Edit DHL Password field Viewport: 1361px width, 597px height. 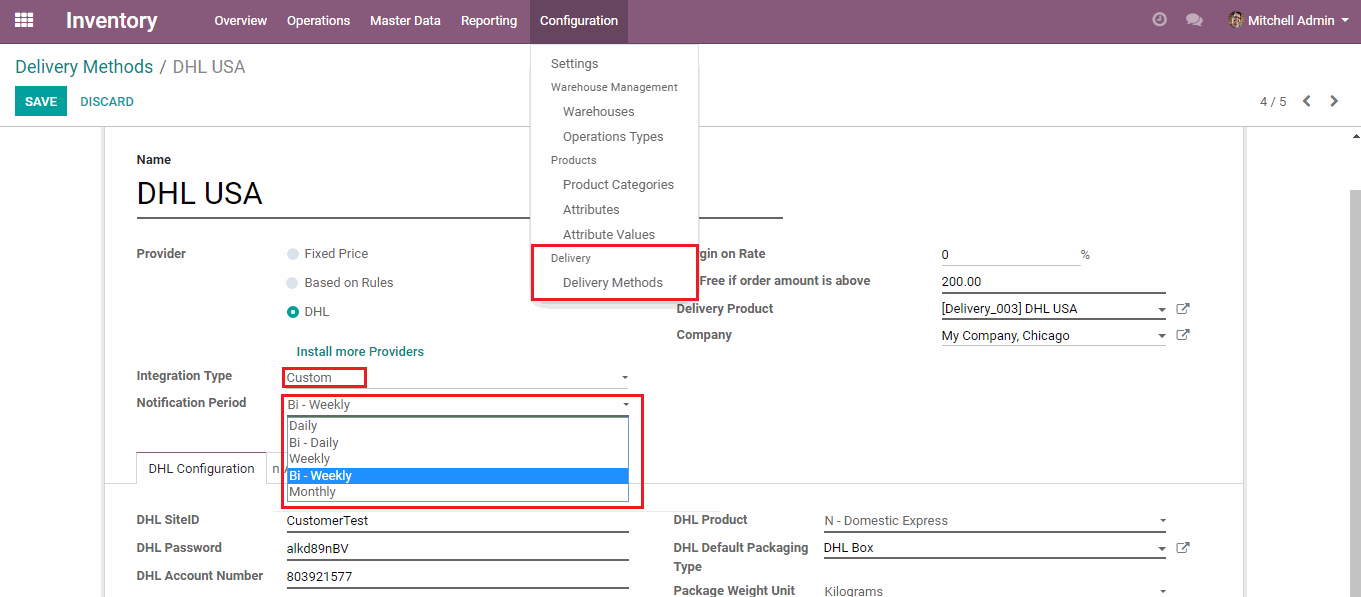pos(457,549)
